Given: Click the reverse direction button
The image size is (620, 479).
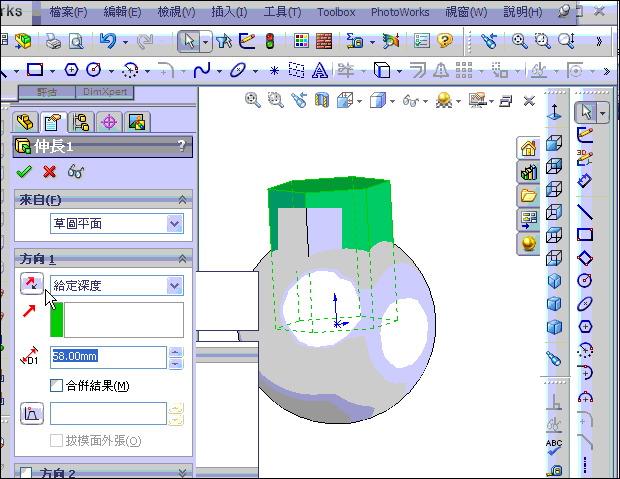Looking at the screenshot, I should pyautogui.click(x=32, y=283).
